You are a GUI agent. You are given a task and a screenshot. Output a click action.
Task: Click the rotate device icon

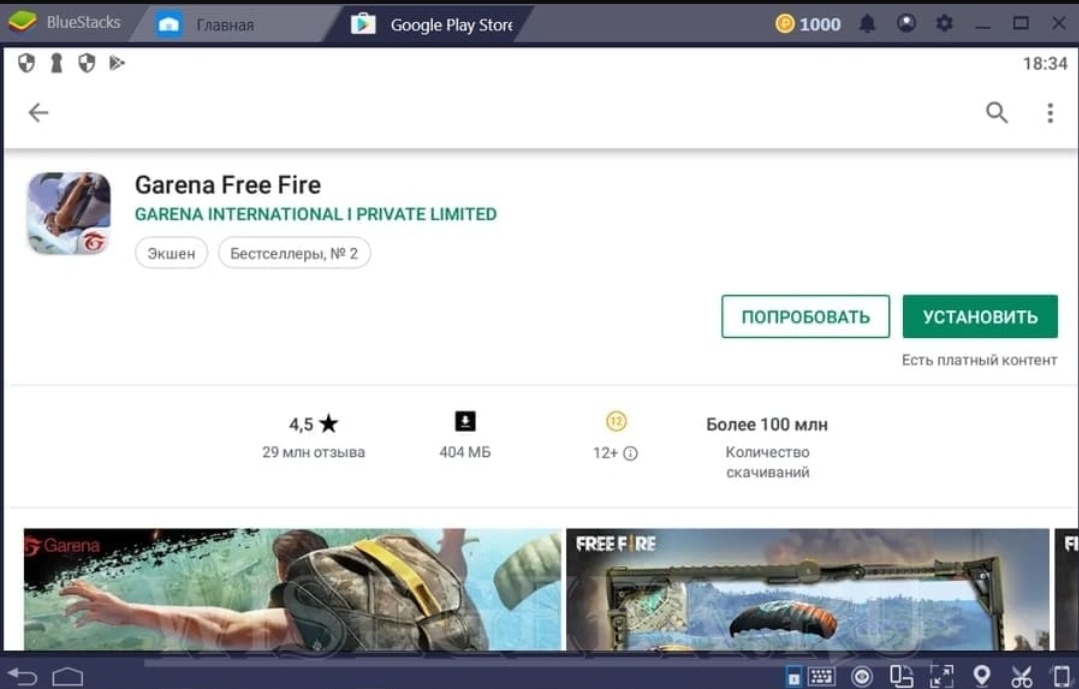[x=1062, y=677]
